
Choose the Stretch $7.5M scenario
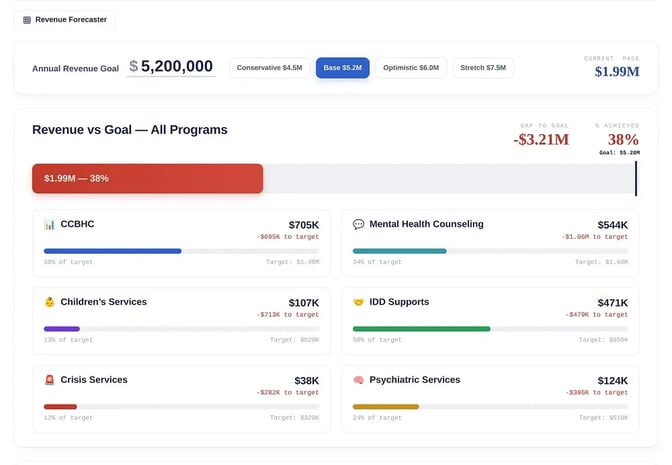(483, 68)
